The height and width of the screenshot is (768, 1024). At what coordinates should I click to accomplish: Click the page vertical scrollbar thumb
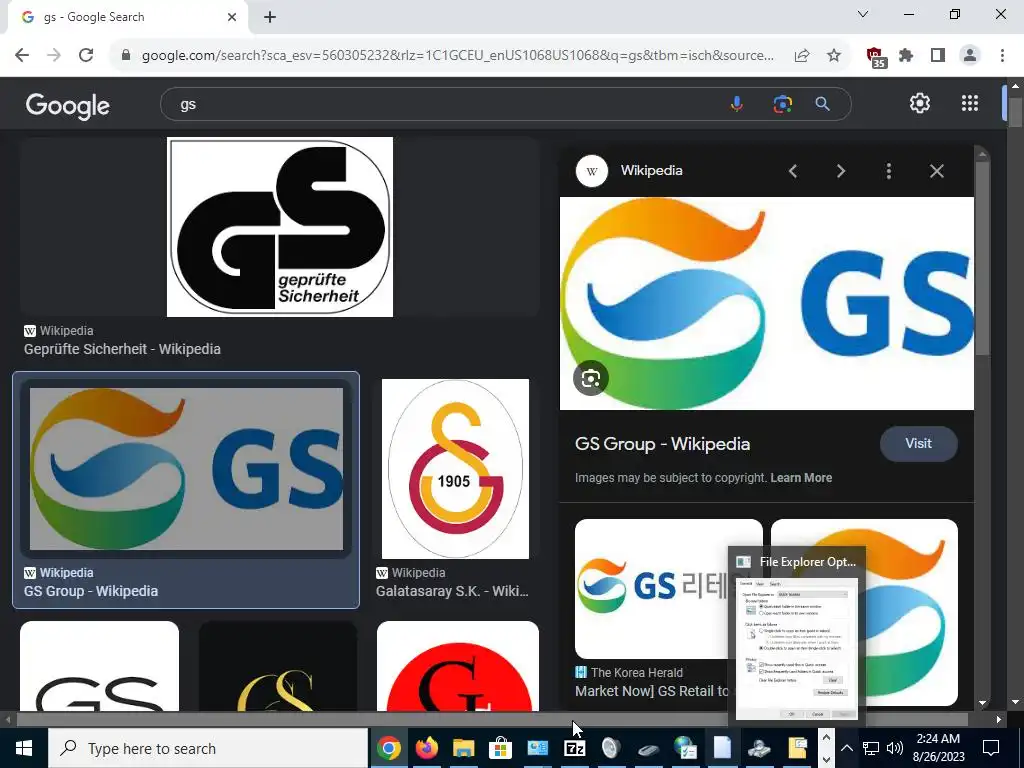tap(1014, 112)
